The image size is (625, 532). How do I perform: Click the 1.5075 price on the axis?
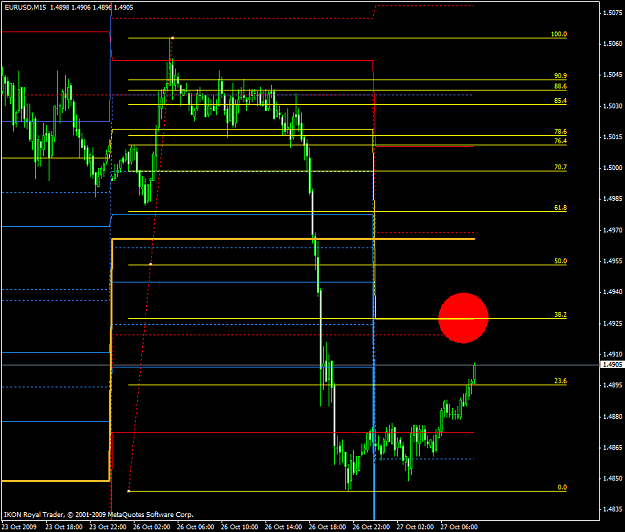pos(612,13)
